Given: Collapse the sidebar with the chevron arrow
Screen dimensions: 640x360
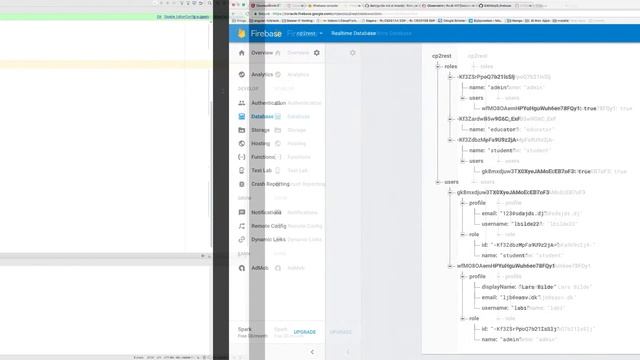Looking at the screenshot, I should point(312,352).
